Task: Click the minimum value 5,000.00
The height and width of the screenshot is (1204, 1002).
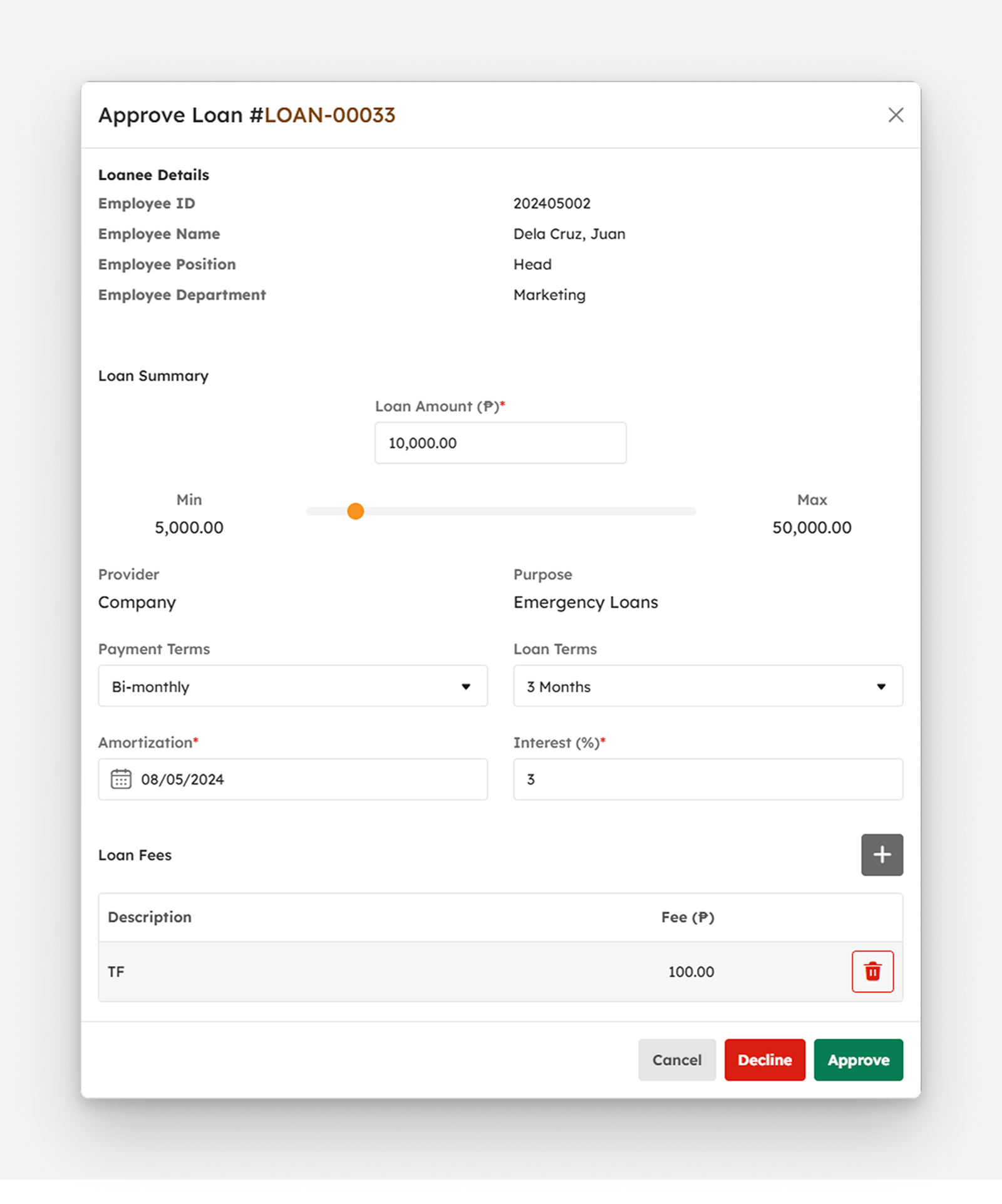Action: [x=189, y=527]
